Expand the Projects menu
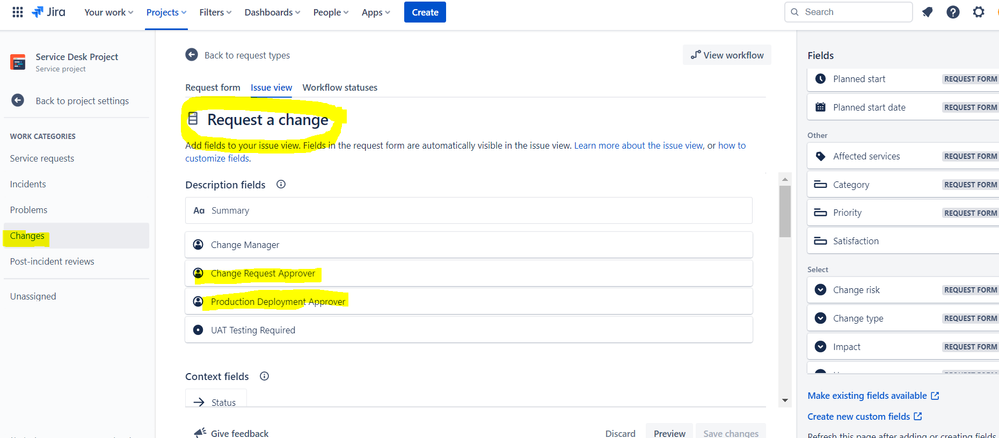Image resolution: width=999 pixels, height=438 pixels. point(166,12)
